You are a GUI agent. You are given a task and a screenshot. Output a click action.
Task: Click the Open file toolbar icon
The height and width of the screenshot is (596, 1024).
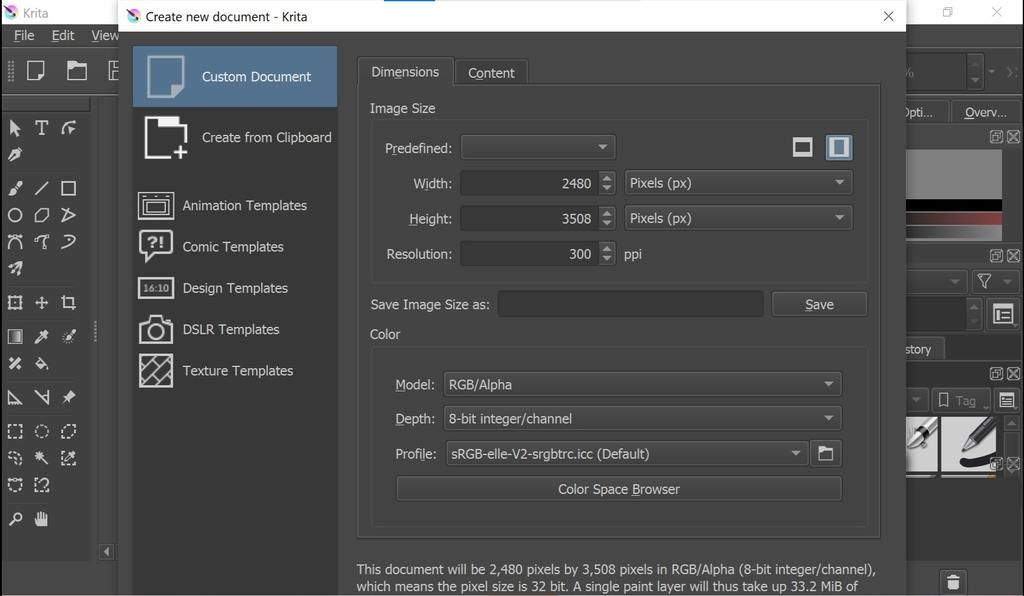(76, 70)
